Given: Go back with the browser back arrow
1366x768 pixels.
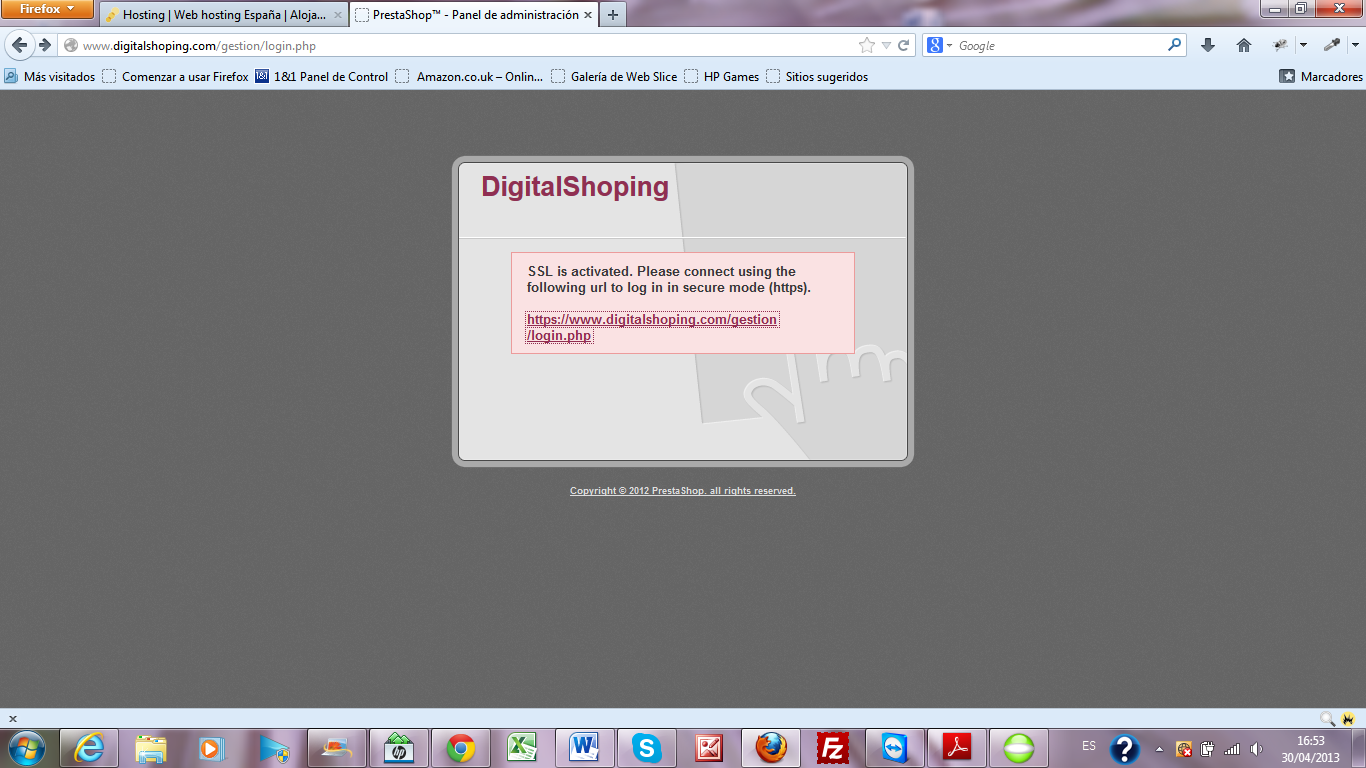Looking at the screenshot, I should pyautogui.click(x=19, y=45).
